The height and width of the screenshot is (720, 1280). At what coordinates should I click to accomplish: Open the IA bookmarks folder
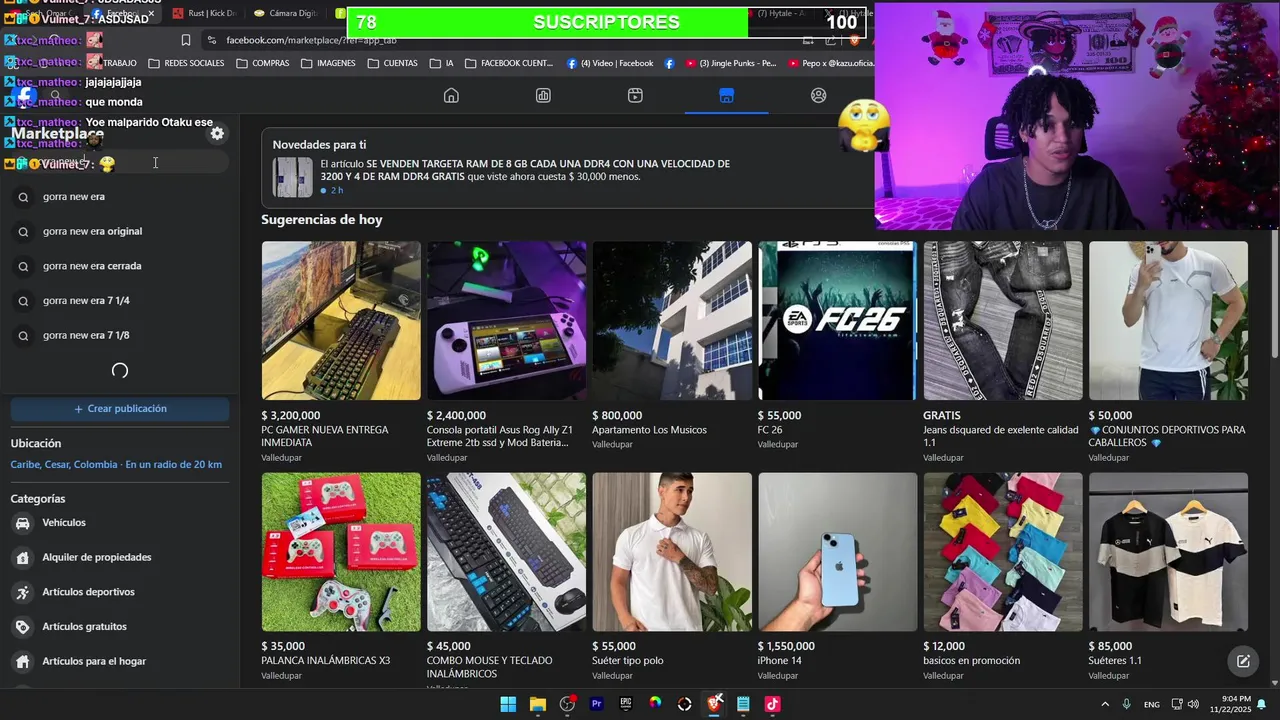point(442,63)
